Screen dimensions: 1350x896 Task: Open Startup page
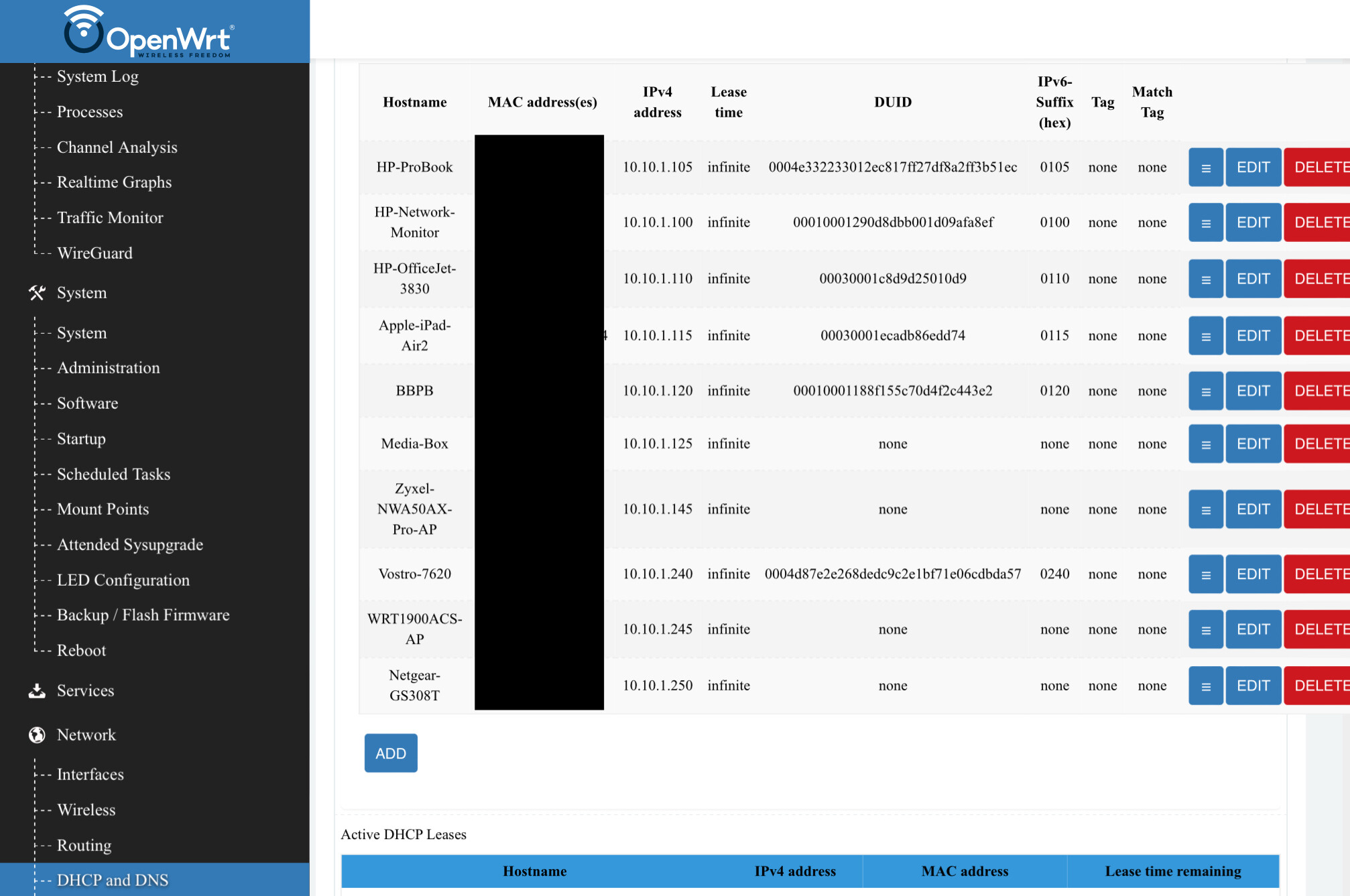[x=81, y=439]
